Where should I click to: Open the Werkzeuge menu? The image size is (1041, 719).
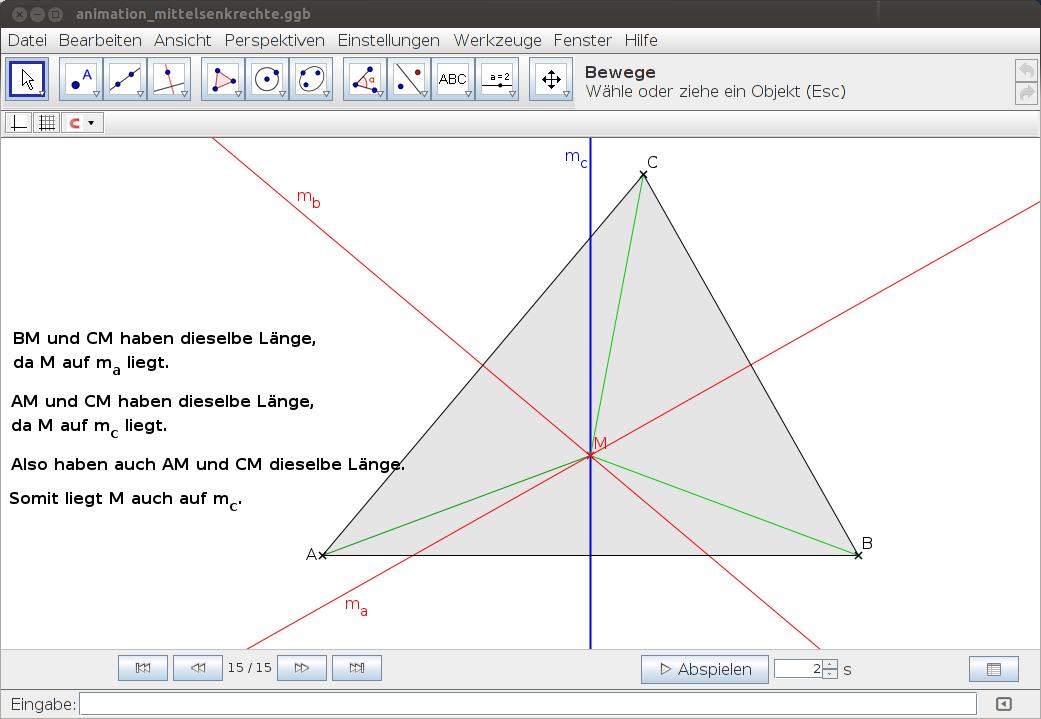pos(497,40)
